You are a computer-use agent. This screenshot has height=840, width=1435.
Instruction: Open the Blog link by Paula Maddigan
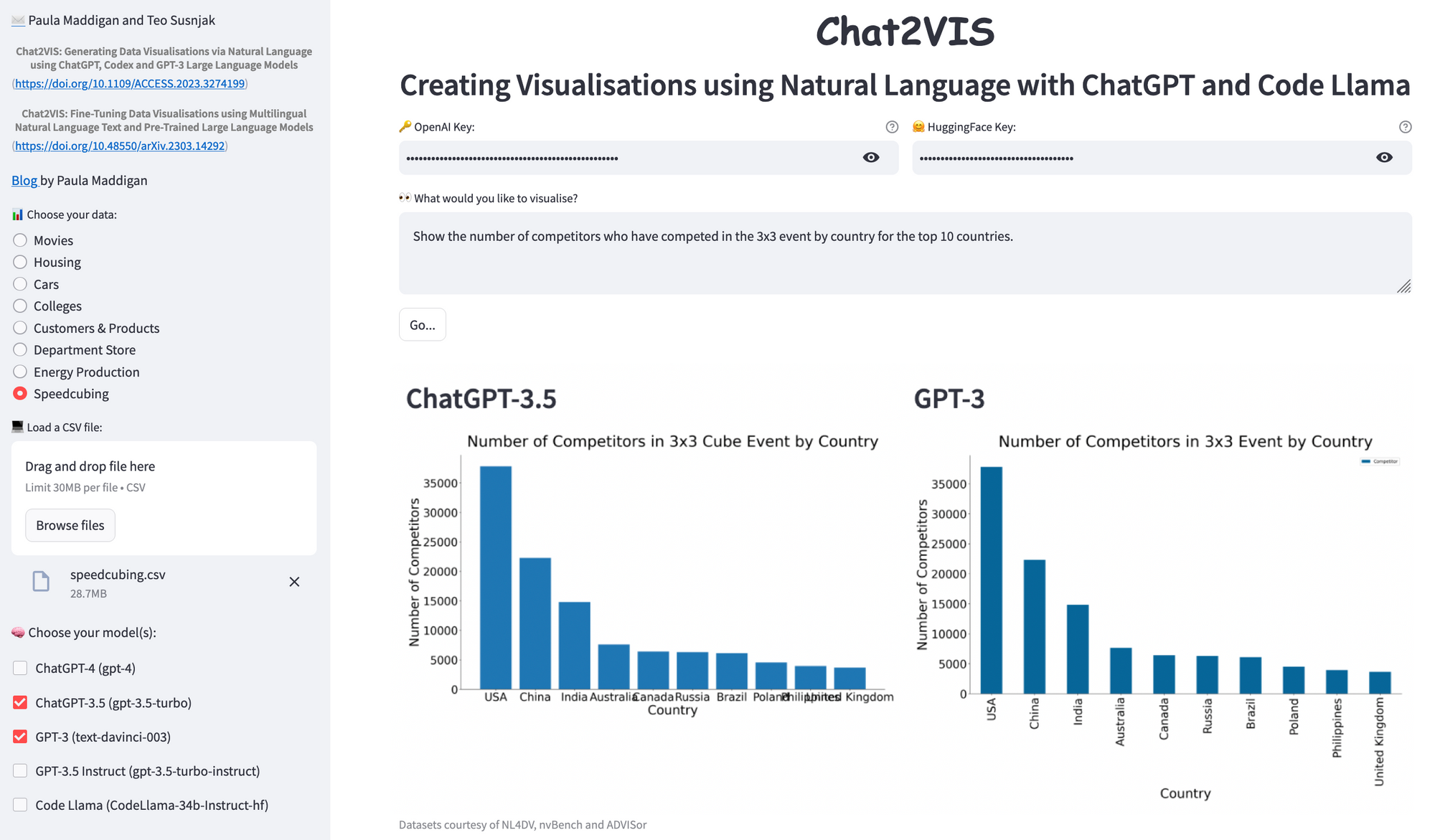pyautogui.click(x=24, y=180)
